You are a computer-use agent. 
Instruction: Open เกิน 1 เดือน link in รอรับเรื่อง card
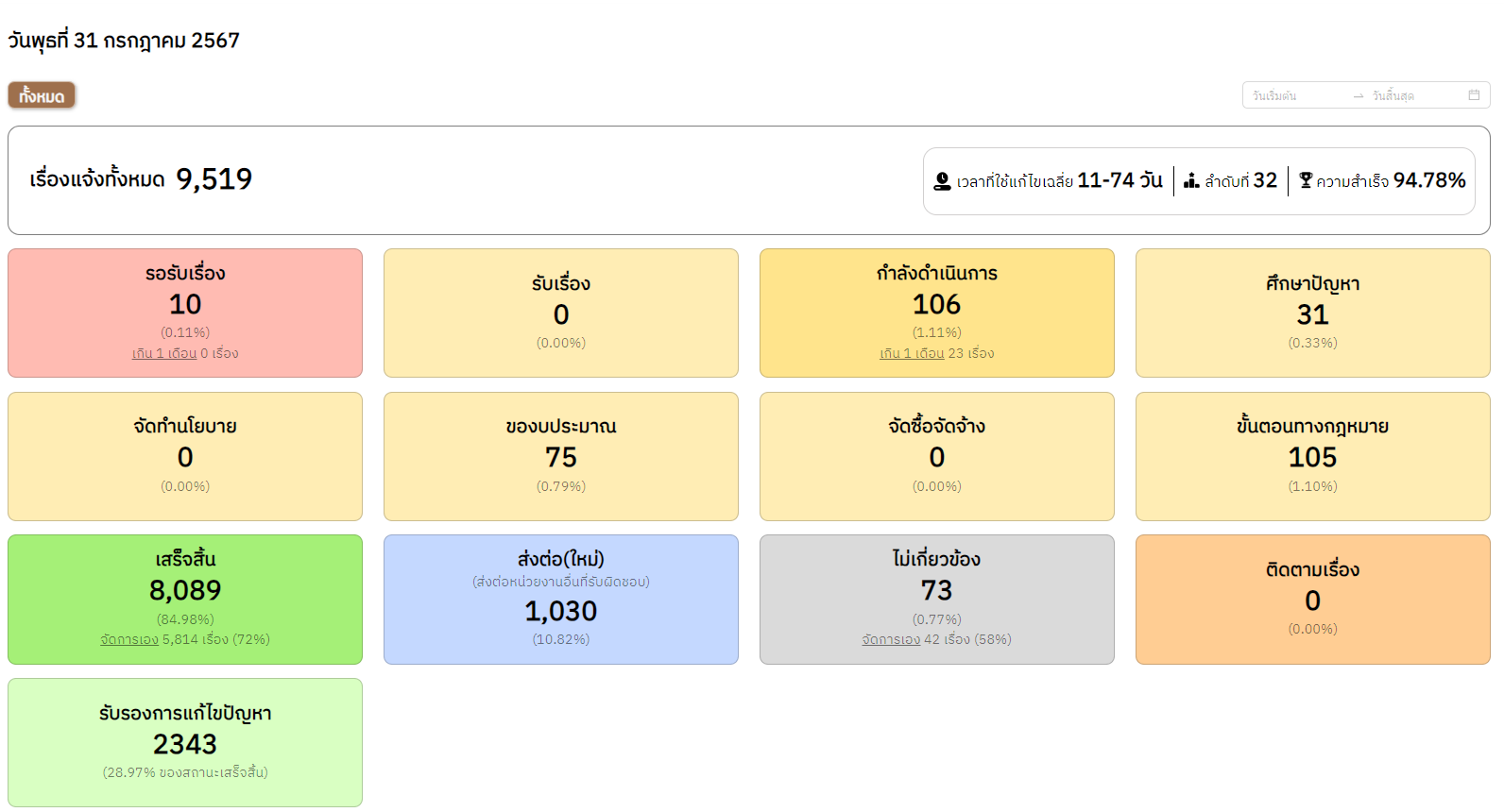164,353
